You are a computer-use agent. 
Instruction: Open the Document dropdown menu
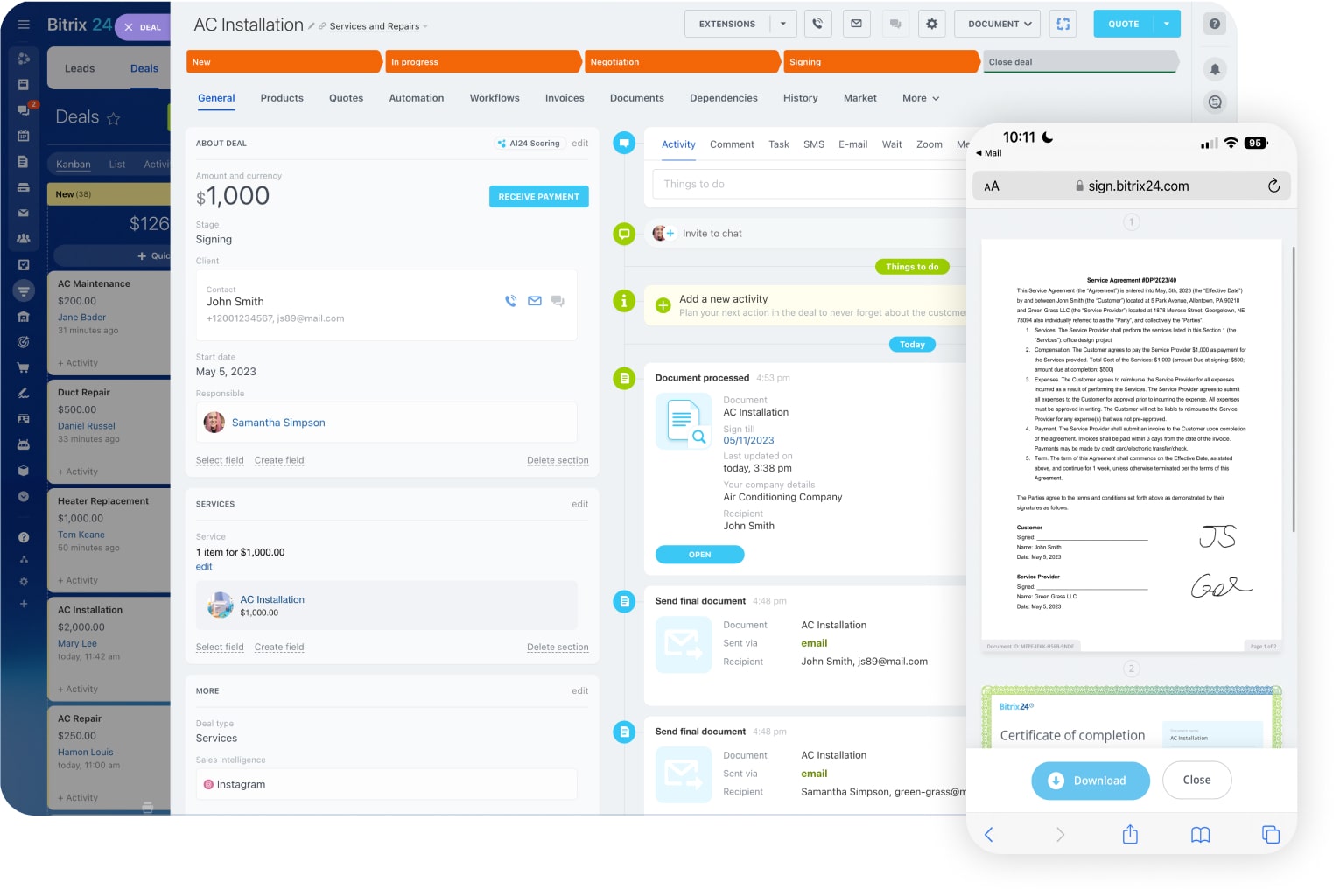[999, 24]
